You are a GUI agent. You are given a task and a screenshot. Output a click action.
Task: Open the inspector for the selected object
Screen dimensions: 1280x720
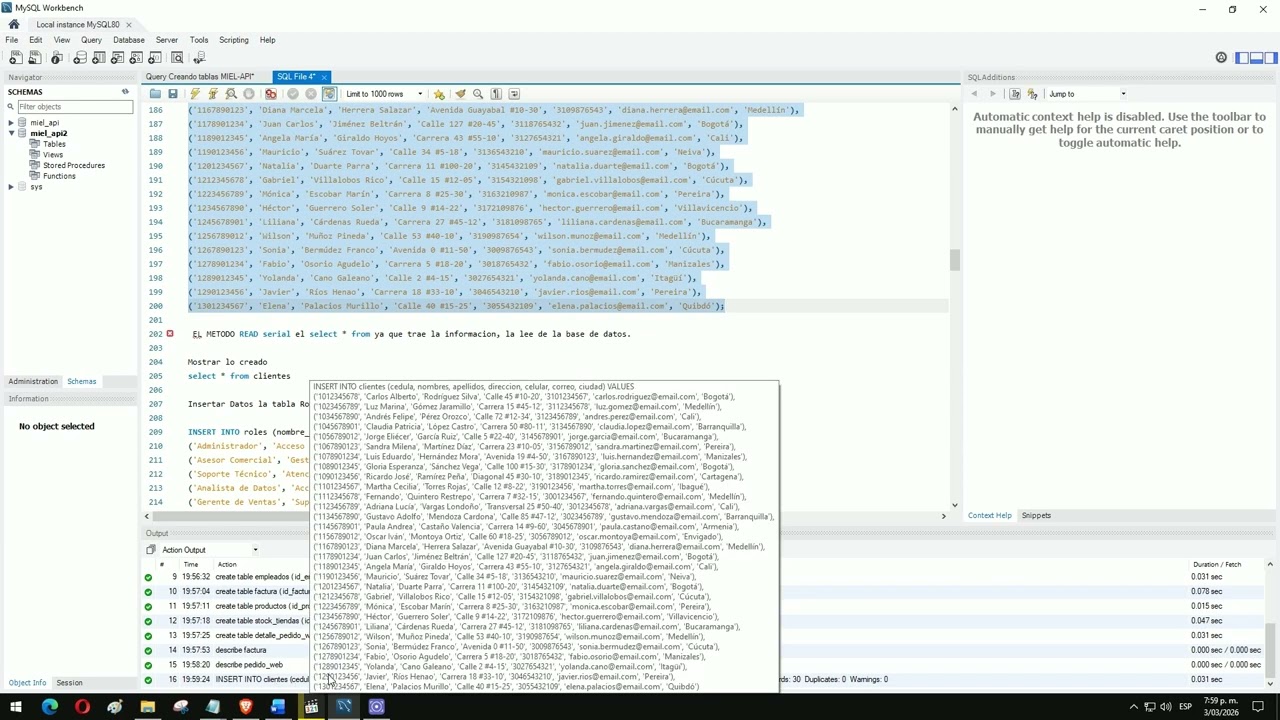[56, 58]
